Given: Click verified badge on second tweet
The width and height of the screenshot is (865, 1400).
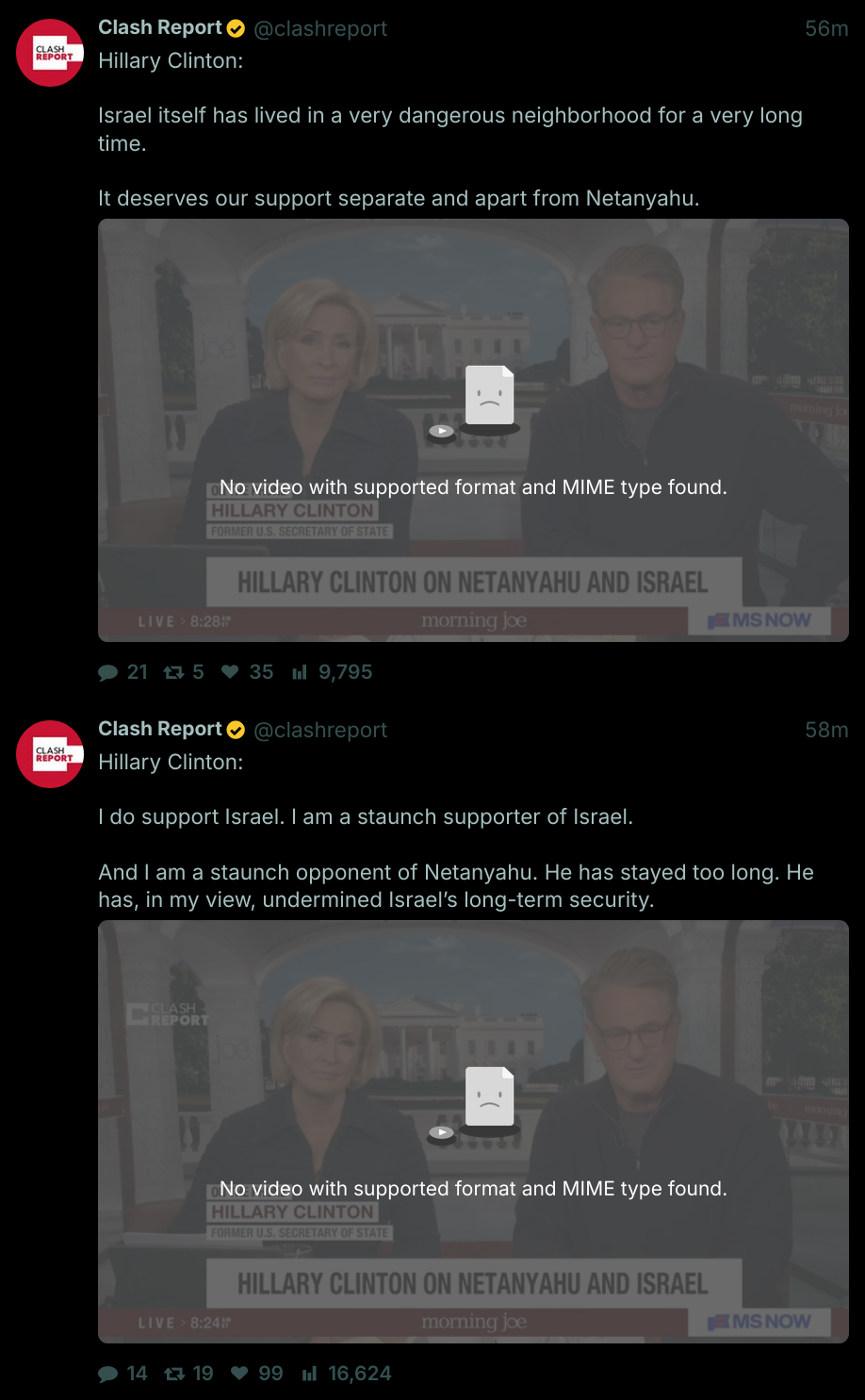Looking at the screenshot, I should pyautogui.click(x=237, y=731).
